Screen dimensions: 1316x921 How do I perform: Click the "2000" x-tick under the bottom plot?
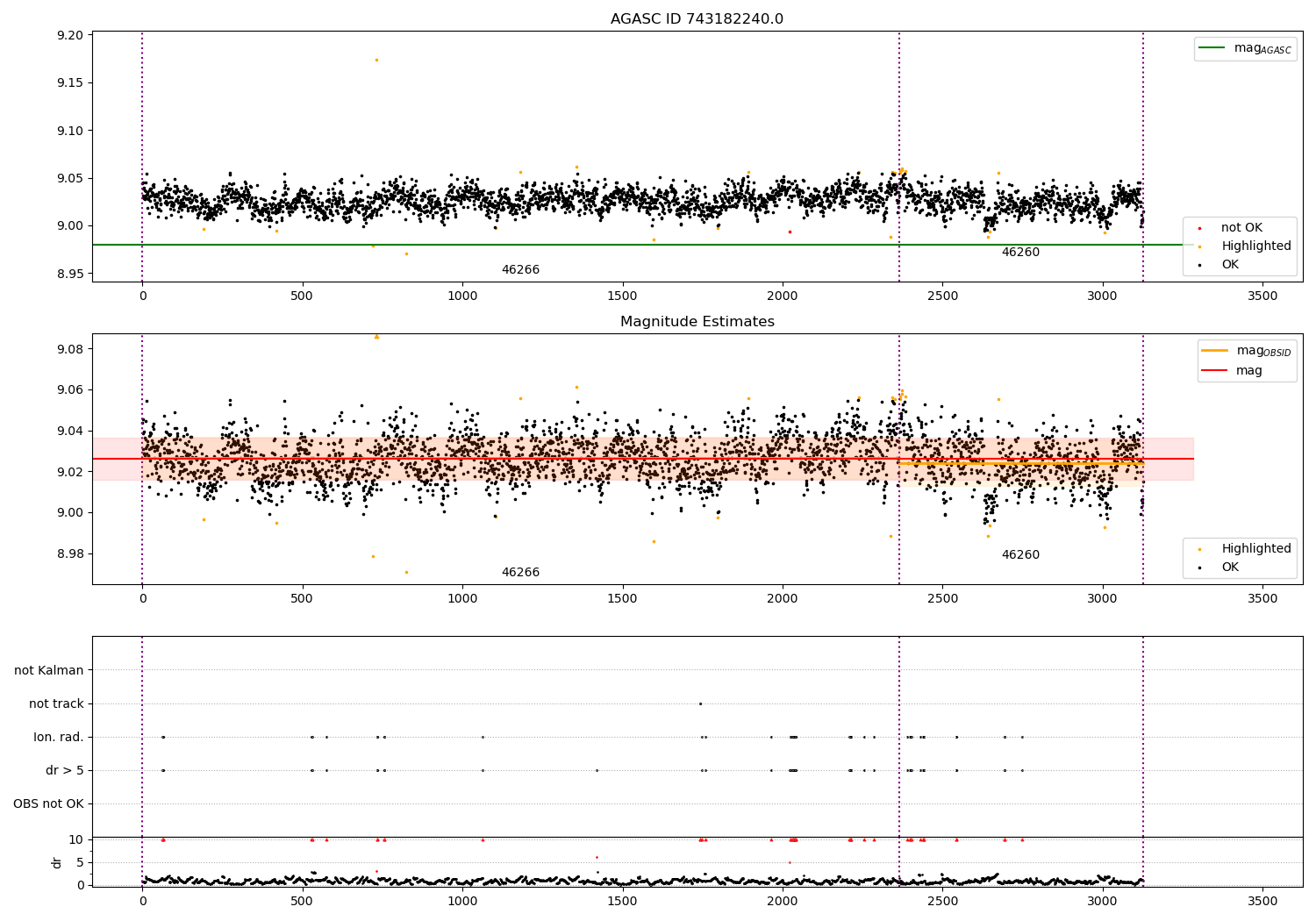pos(783,901)
